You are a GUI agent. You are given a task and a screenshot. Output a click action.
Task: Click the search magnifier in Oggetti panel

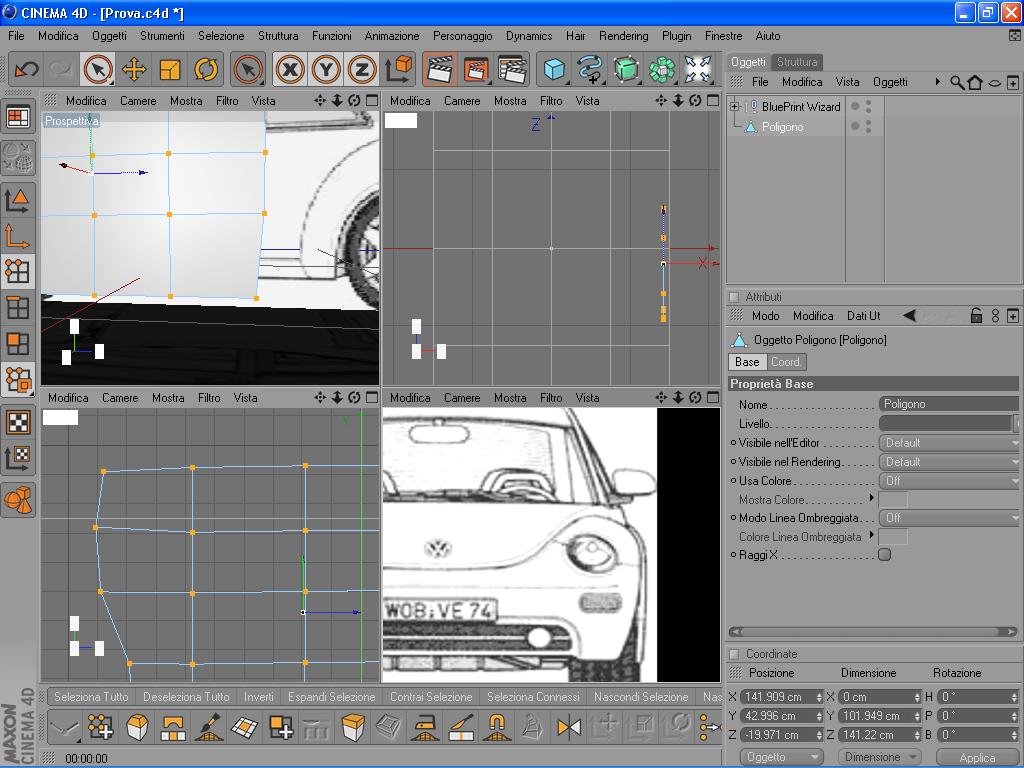(957, 82)
